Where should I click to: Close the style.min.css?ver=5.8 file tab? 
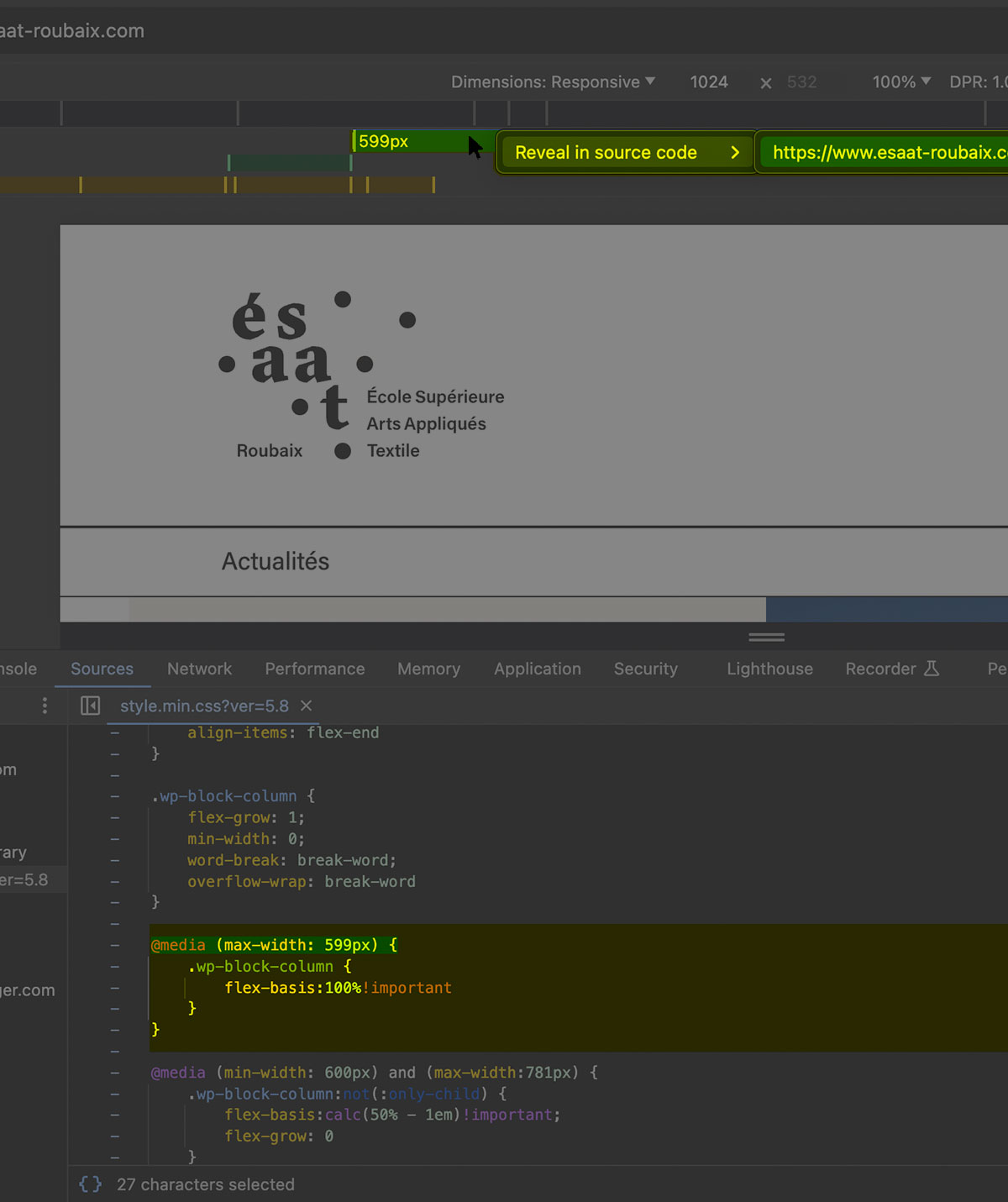(x=307, y=706)
